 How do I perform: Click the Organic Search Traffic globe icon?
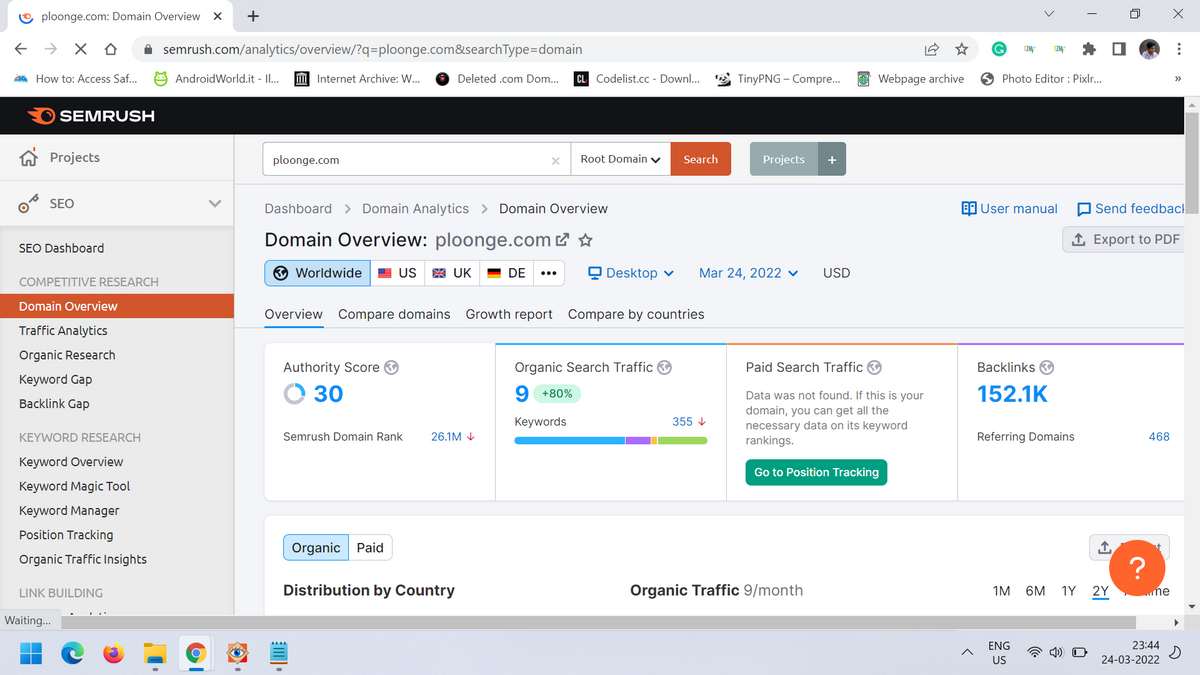(x=665, y=367)
